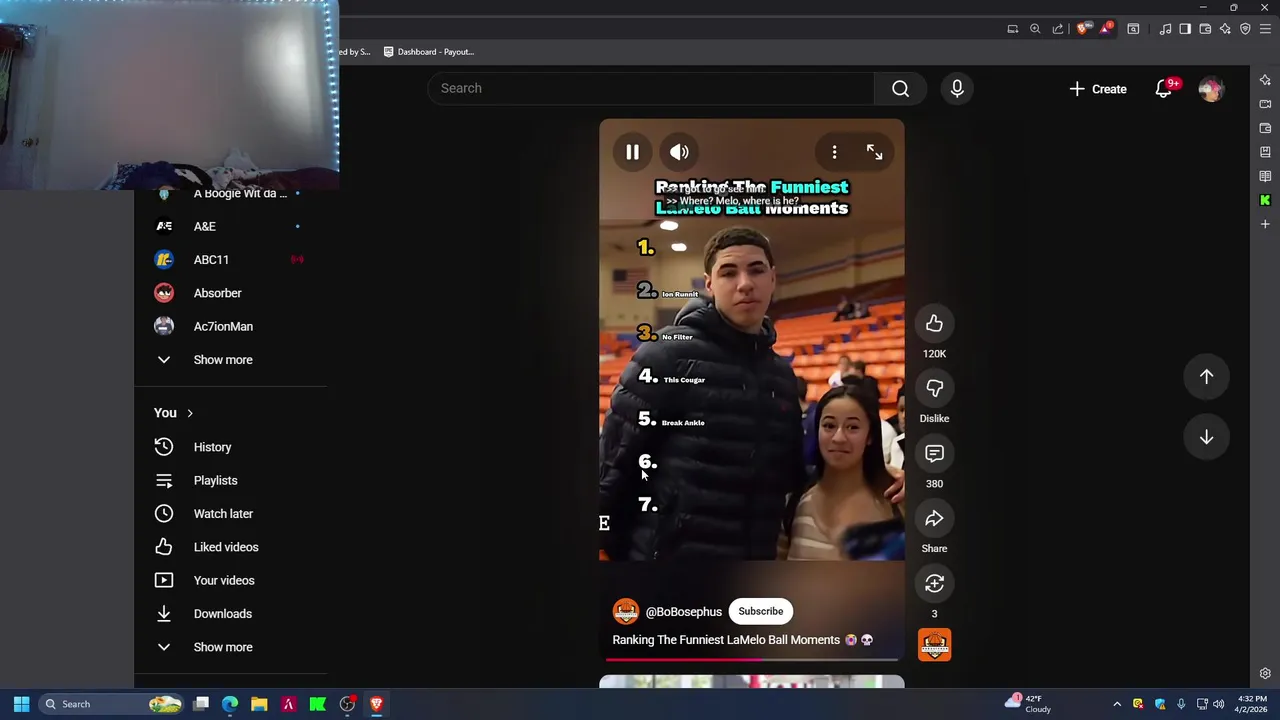This screenshot has width=1280, height=720.
Task: Mute the Shorts video volume
Action: tap(679, 152)
